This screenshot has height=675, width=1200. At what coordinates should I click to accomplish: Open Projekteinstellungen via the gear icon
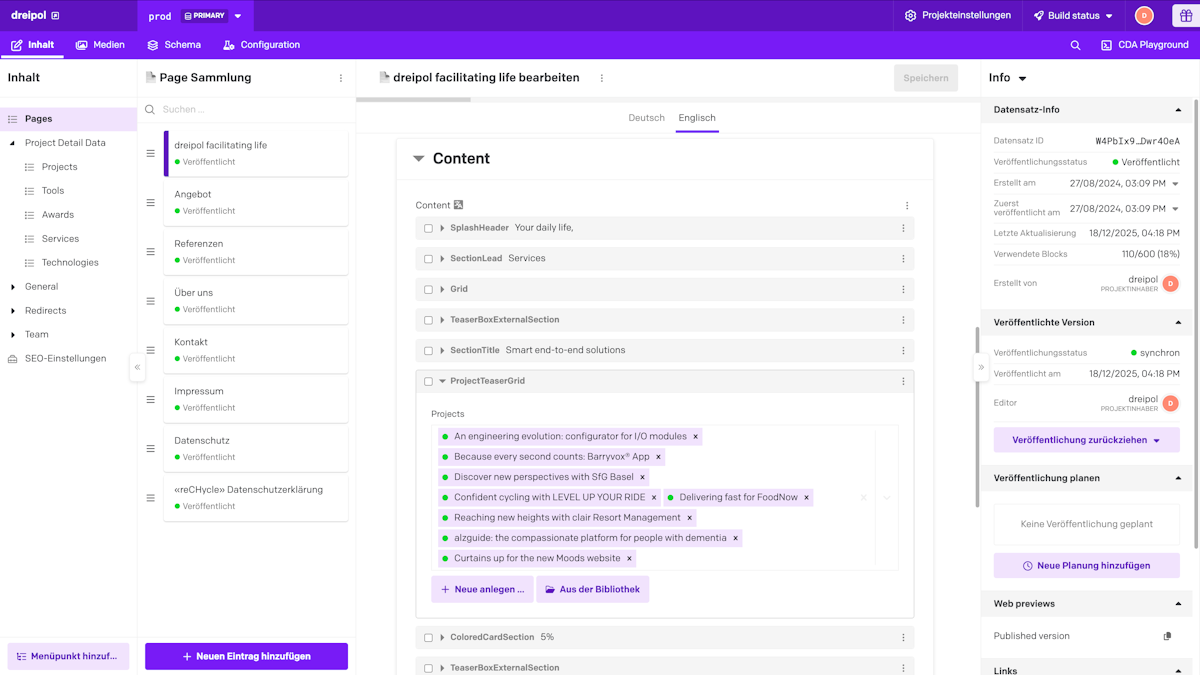click(908, 16)
